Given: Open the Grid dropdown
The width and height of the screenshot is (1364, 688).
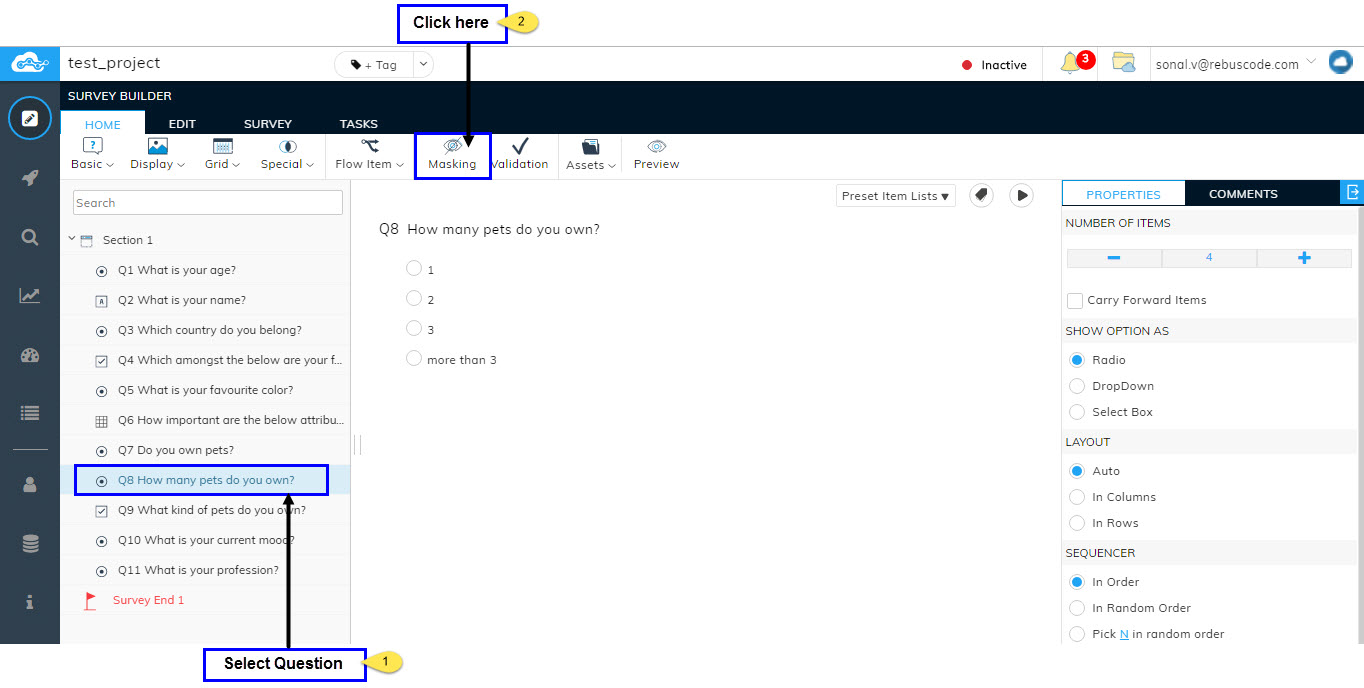Looking at the screenshot, I should 222,155.
